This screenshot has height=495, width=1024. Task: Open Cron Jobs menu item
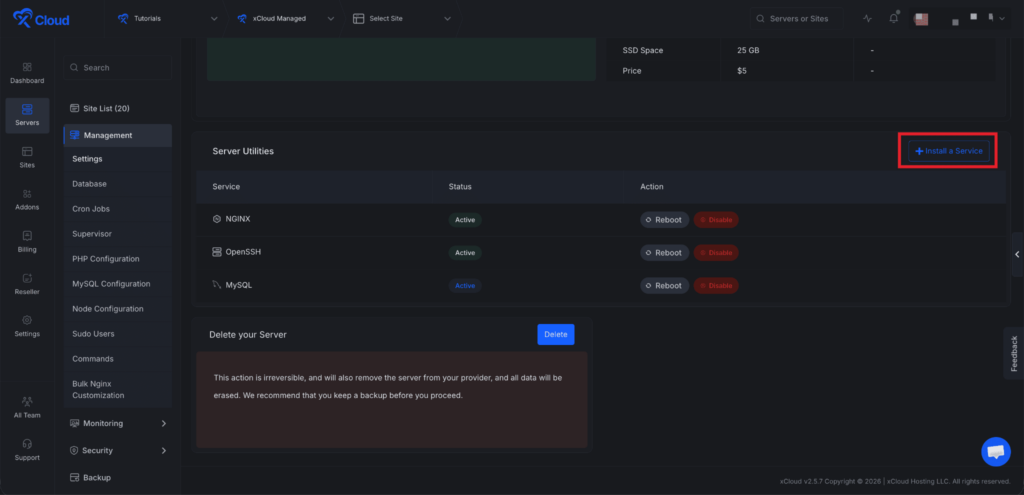tap(118, 209)
